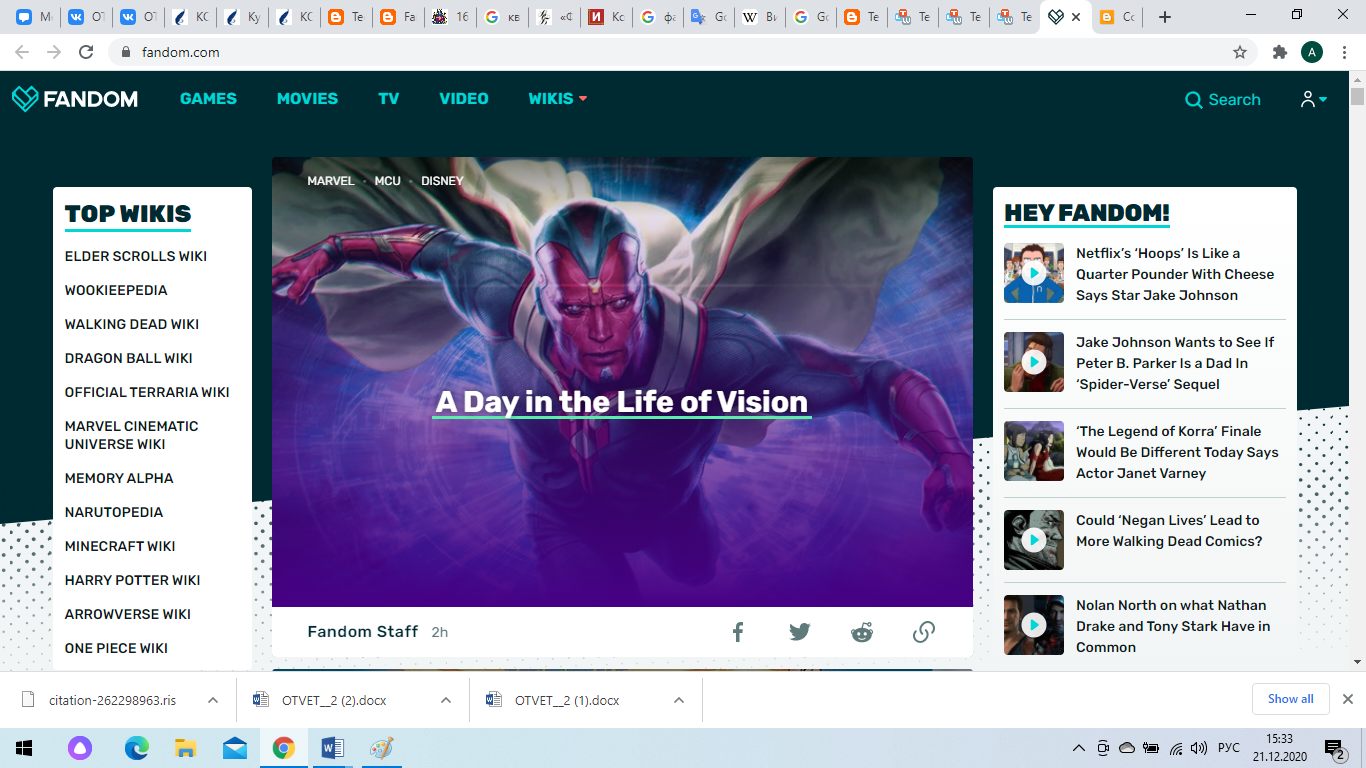This screenshot has height=768, width=1366.
Task: Open a new browser tab
Action: (x=1164, y=17)
